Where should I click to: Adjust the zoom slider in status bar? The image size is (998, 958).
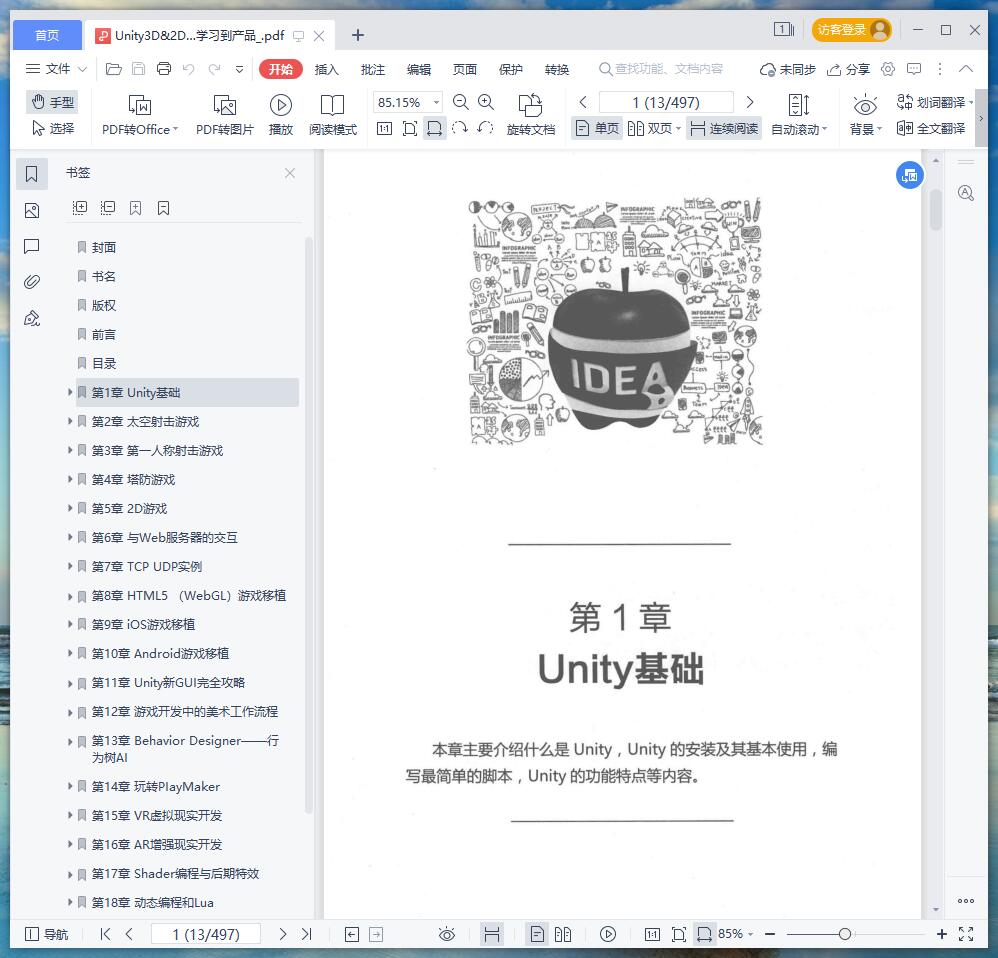coord(845,934)
